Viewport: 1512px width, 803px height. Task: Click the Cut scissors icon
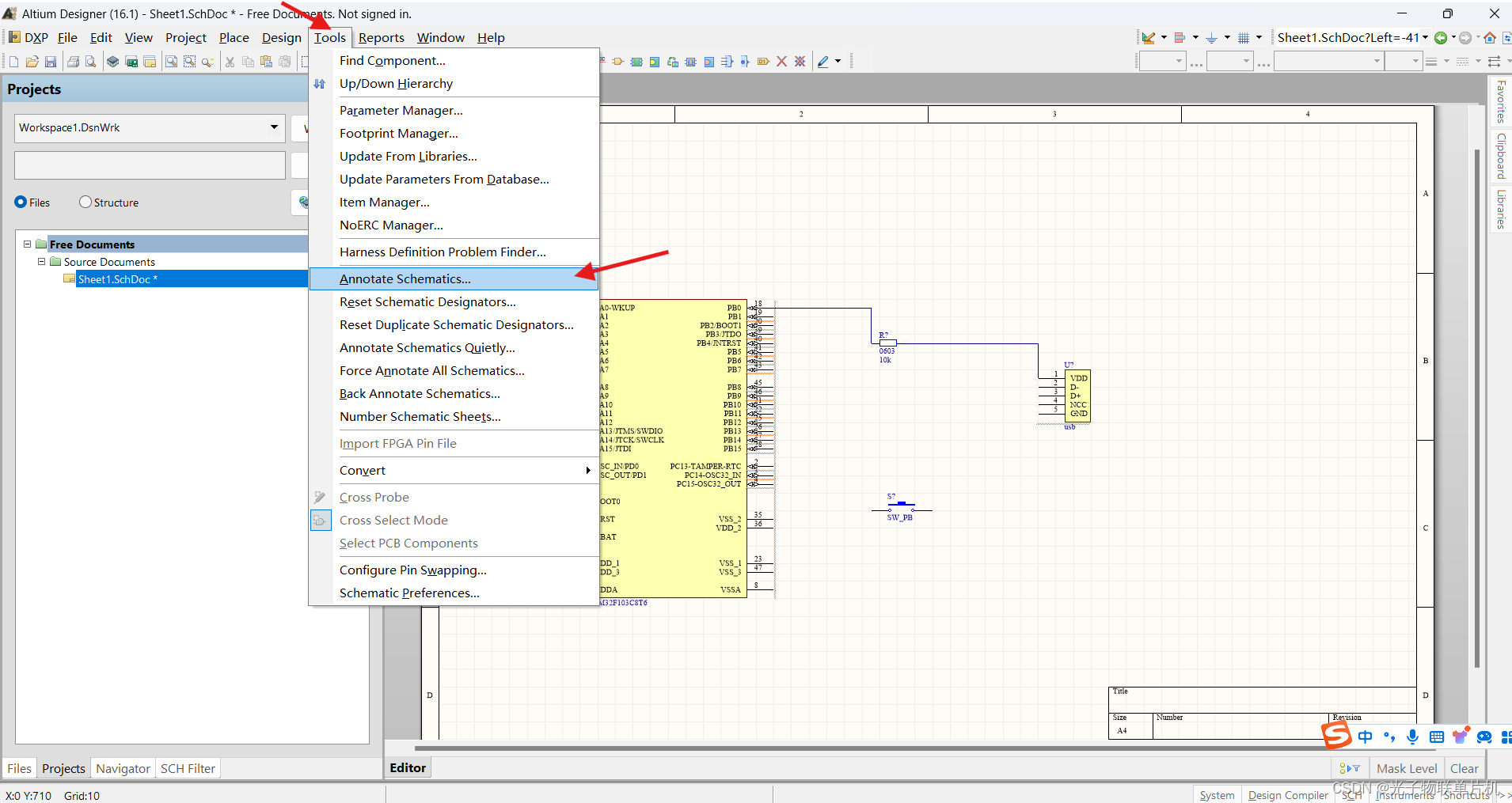[230, 62]
